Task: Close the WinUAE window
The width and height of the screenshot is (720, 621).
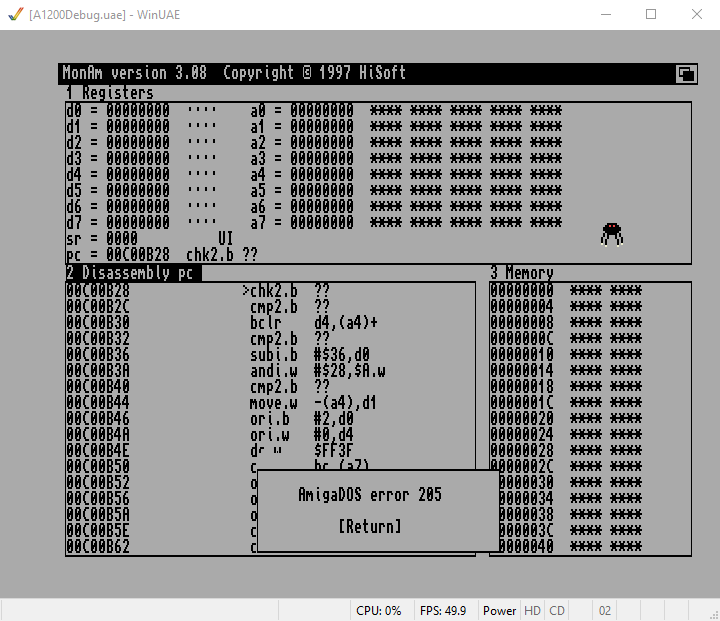Action: [697, 14]
